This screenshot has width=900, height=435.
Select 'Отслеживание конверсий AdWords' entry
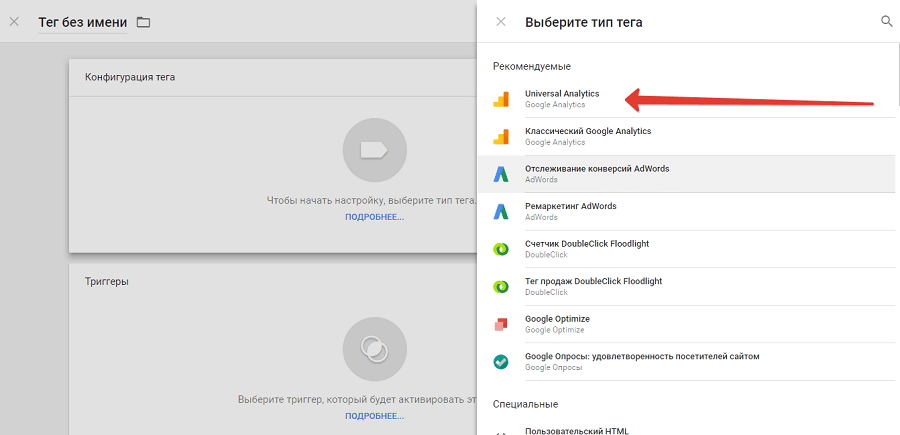tap(597, 169)
